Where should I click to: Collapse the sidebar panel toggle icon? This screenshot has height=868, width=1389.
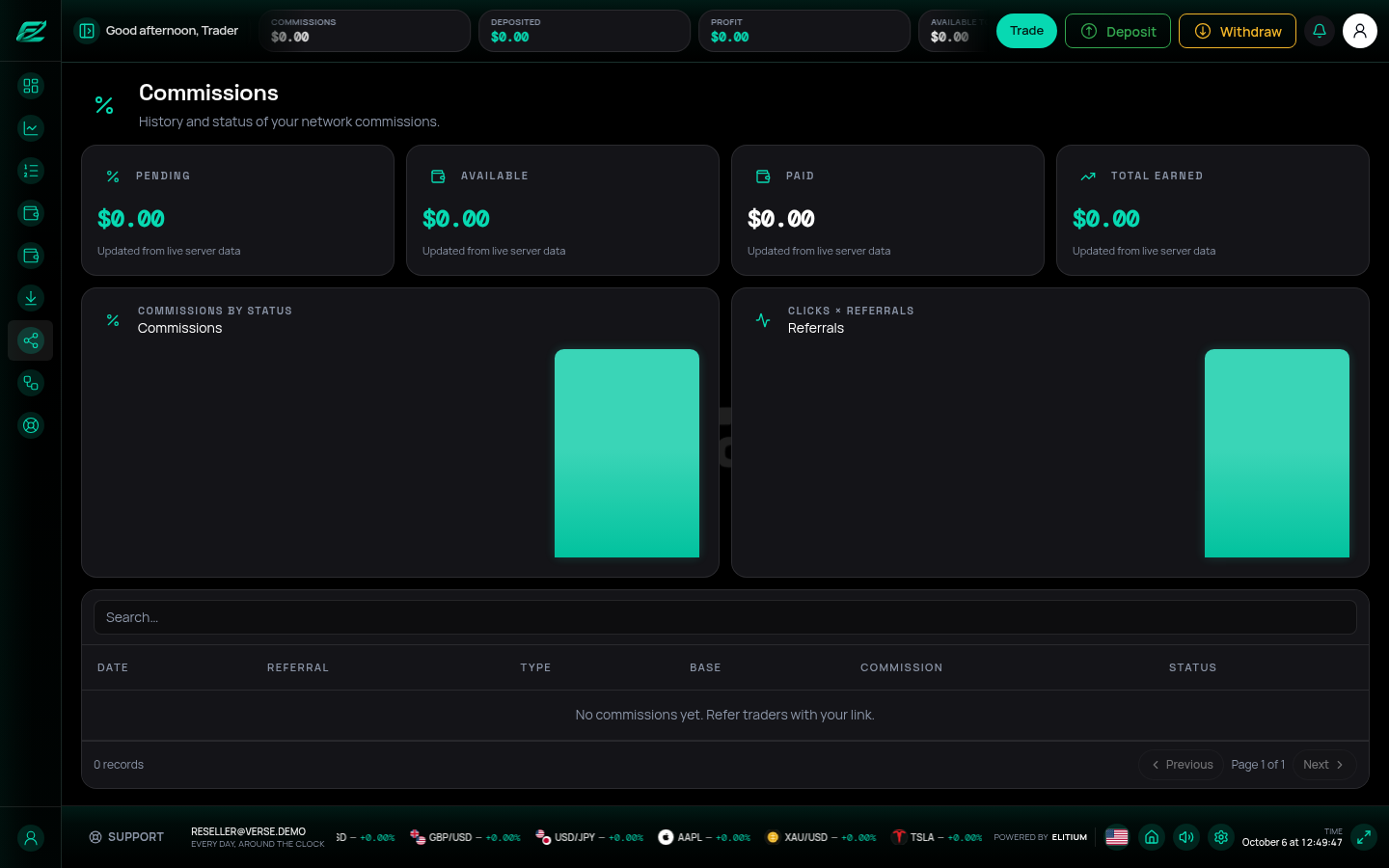87,31
